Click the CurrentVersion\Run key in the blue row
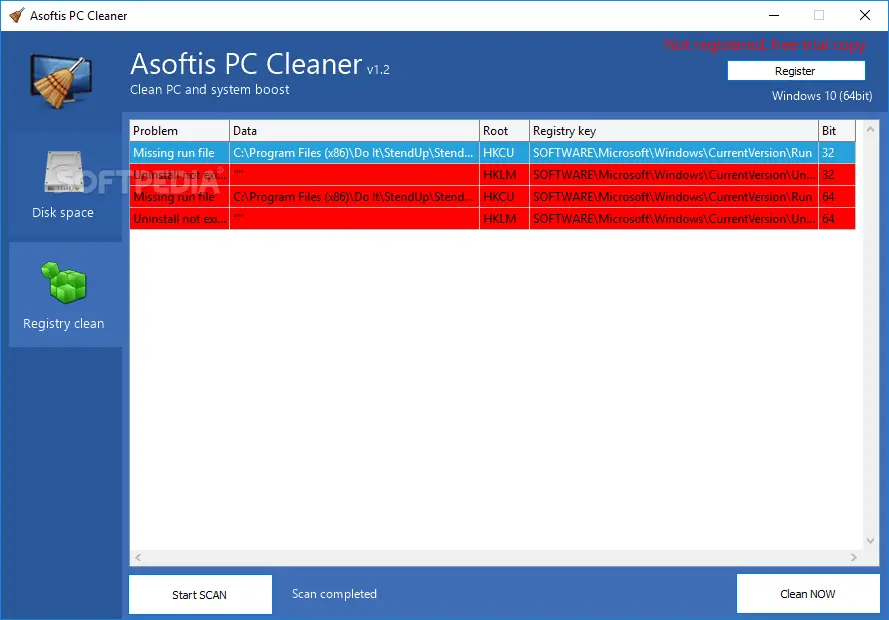Viewport: 889px width, 620px height. pyautogui.click(x=674, y=153)
